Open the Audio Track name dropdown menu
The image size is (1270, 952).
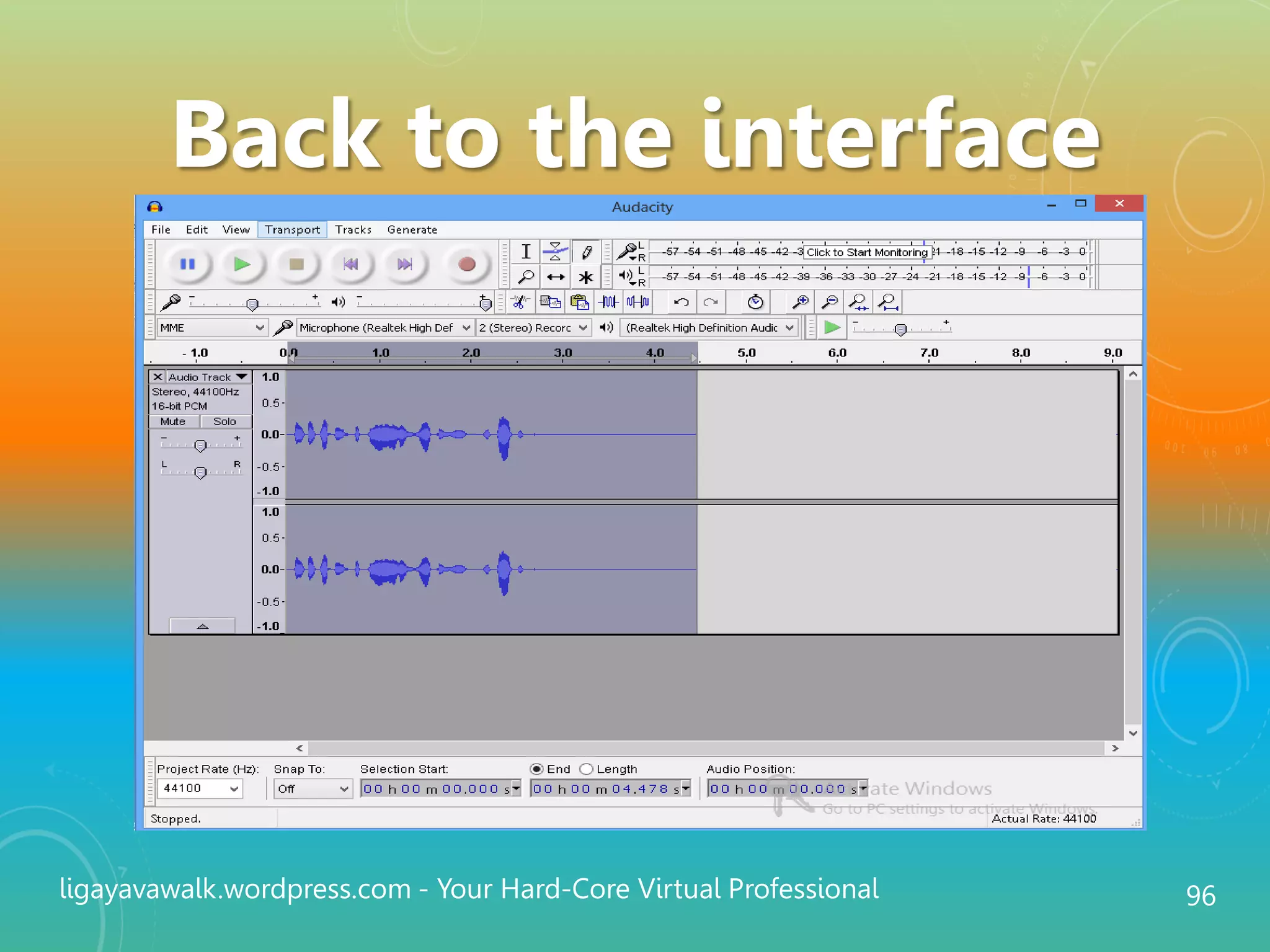209,377
